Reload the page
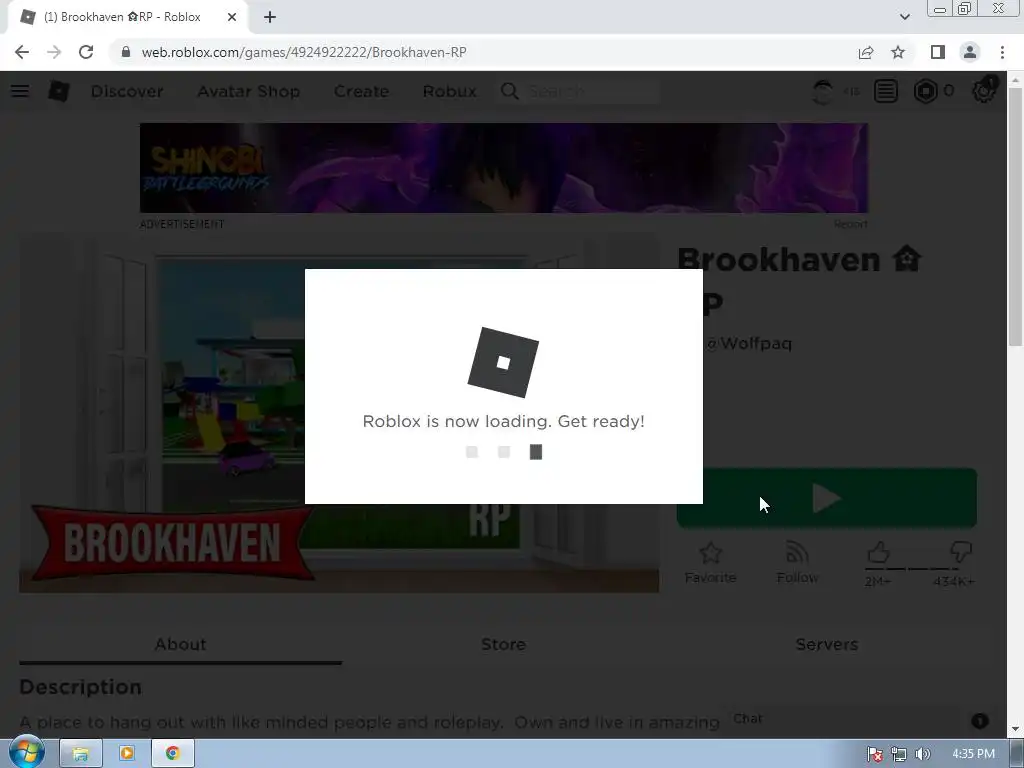This screenshot has height=768, width=1024. click(86, 52)
